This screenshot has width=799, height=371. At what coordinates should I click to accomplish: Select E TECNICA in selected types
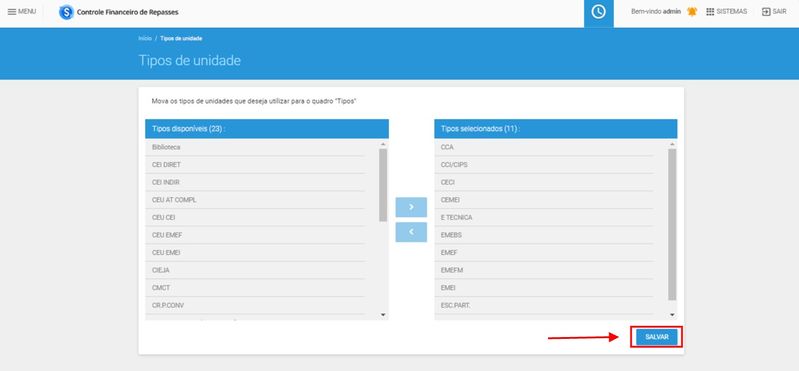pos(544,218)
